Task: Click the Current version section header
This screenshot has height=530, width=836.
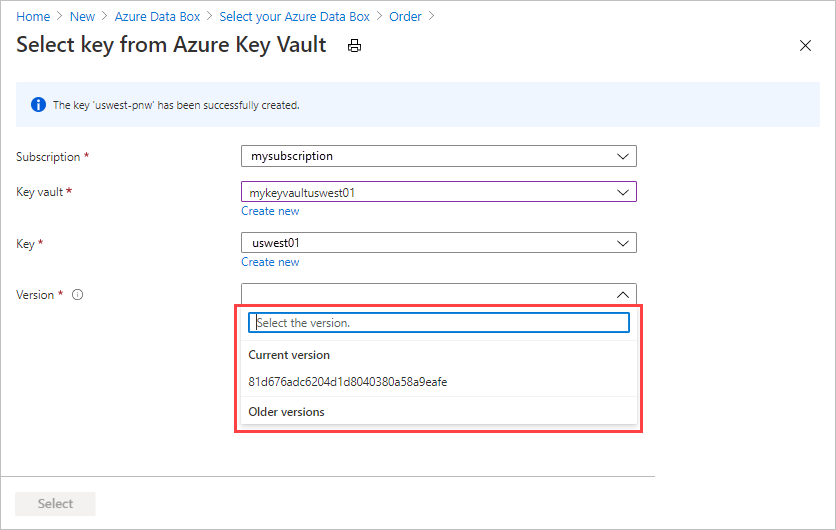Action: (289, 355)
